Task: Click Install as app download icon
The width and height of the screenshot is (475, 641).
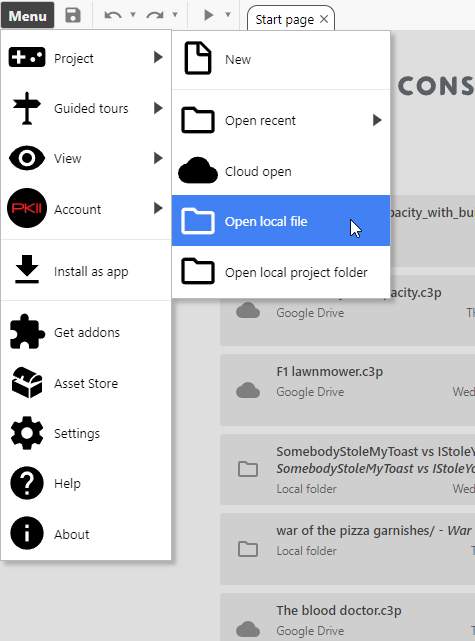Action: [27, 269]
